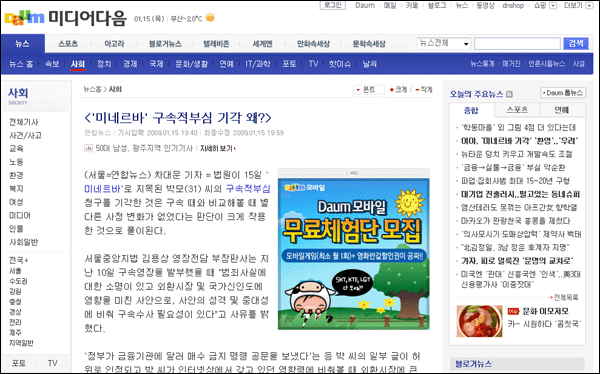Select 연예 tab in 주요뉴스 panel
Screen dimensions: 600x374
[562, 110]
